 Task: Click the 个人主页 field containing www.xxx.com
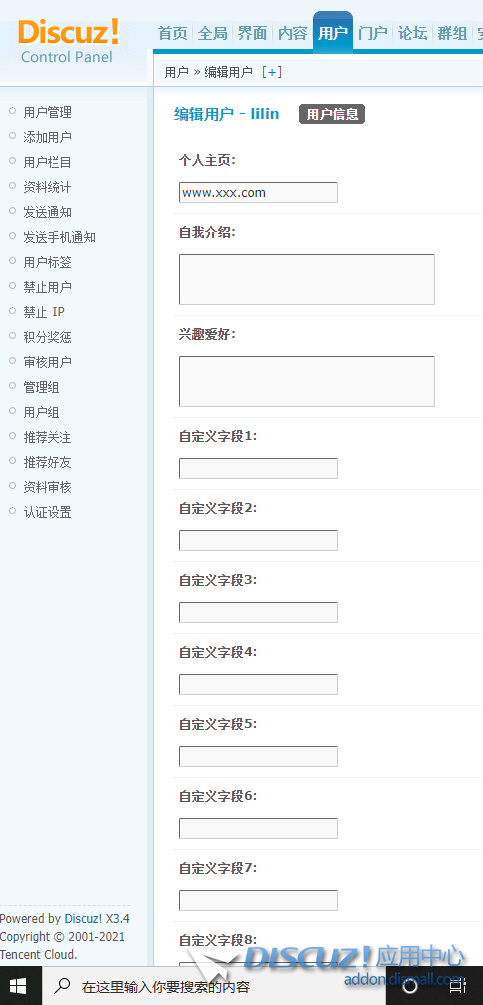[258, 192]
